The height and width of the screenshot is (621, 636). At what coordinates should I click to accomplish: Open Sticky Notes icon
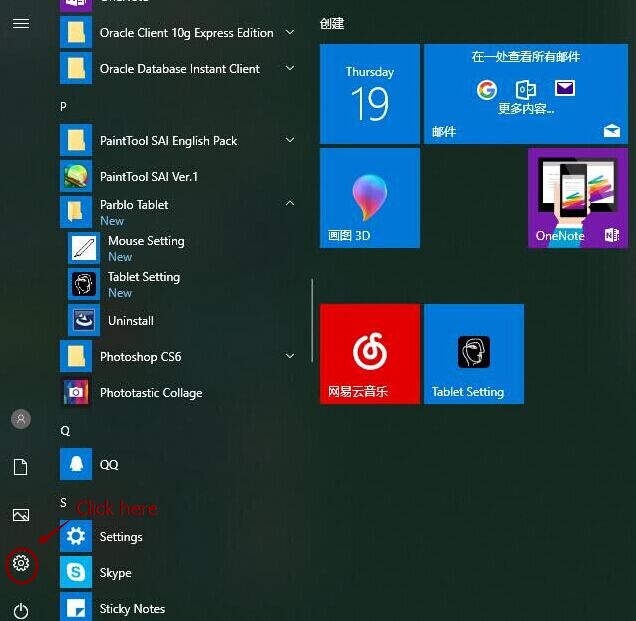76,607
